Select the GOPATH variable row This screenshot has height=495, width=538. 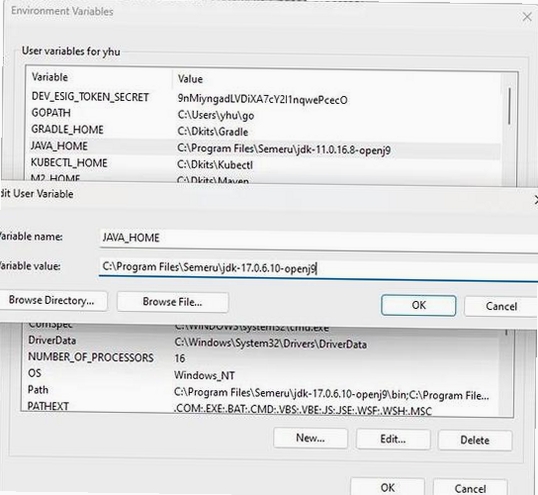(264, 114)
